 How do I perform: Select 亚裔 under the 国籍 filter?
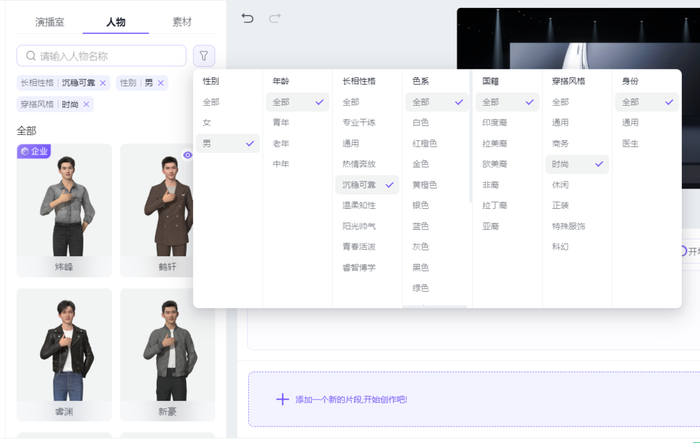tap(491, 226)
